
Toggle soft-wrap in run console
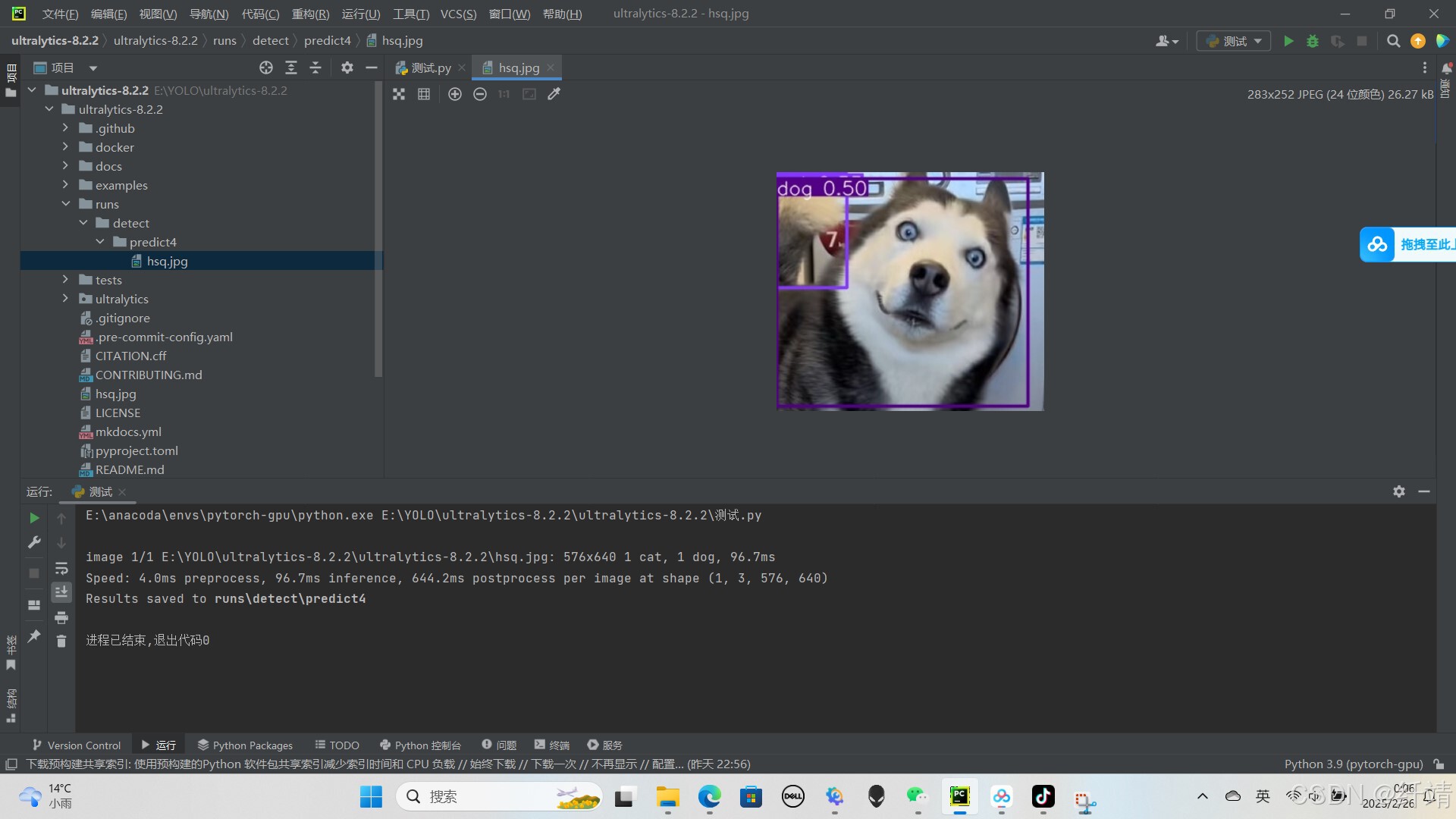[61, 568]
